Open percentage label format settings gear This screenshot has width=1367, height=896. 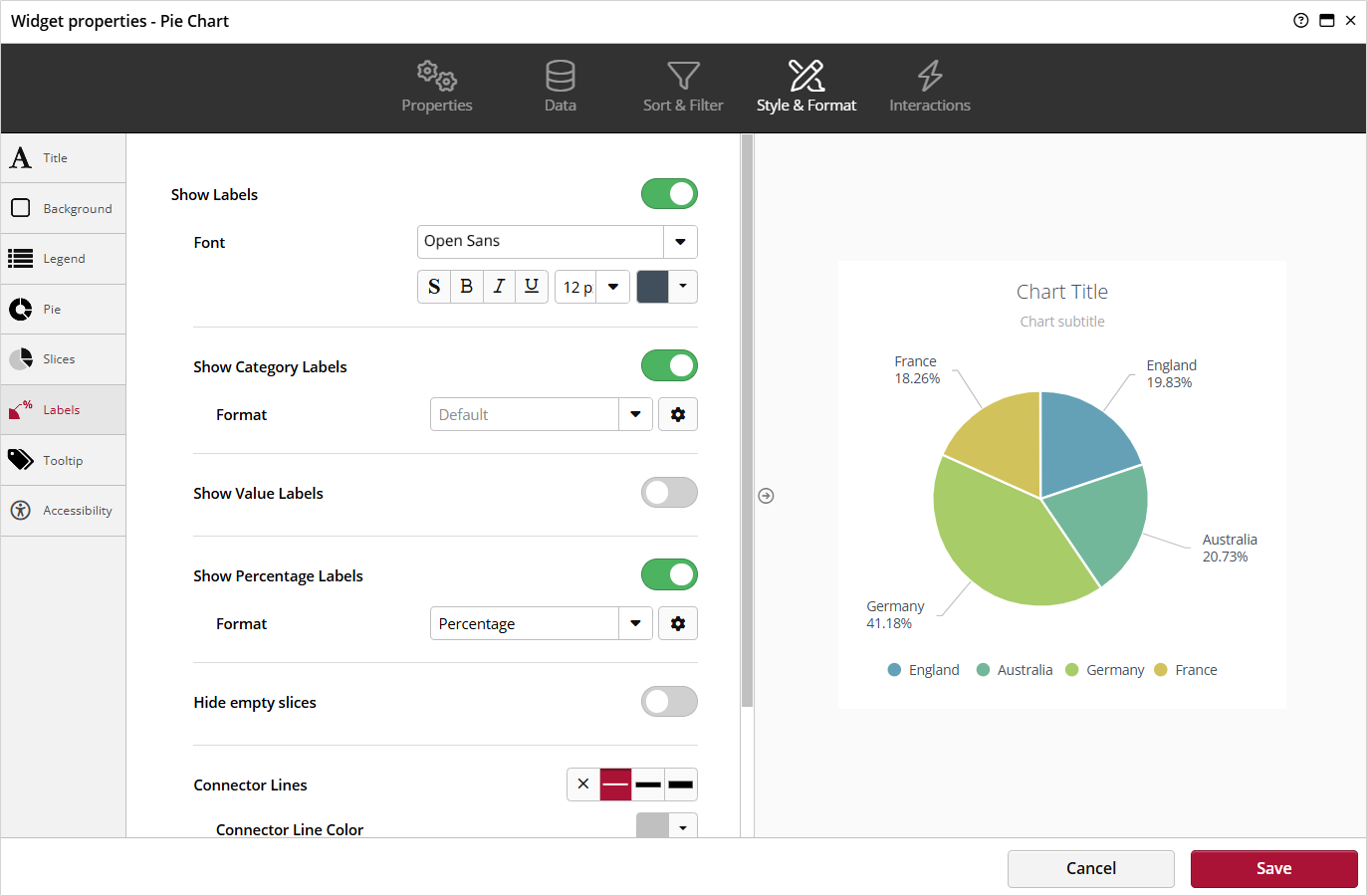[x=678, y=623]
